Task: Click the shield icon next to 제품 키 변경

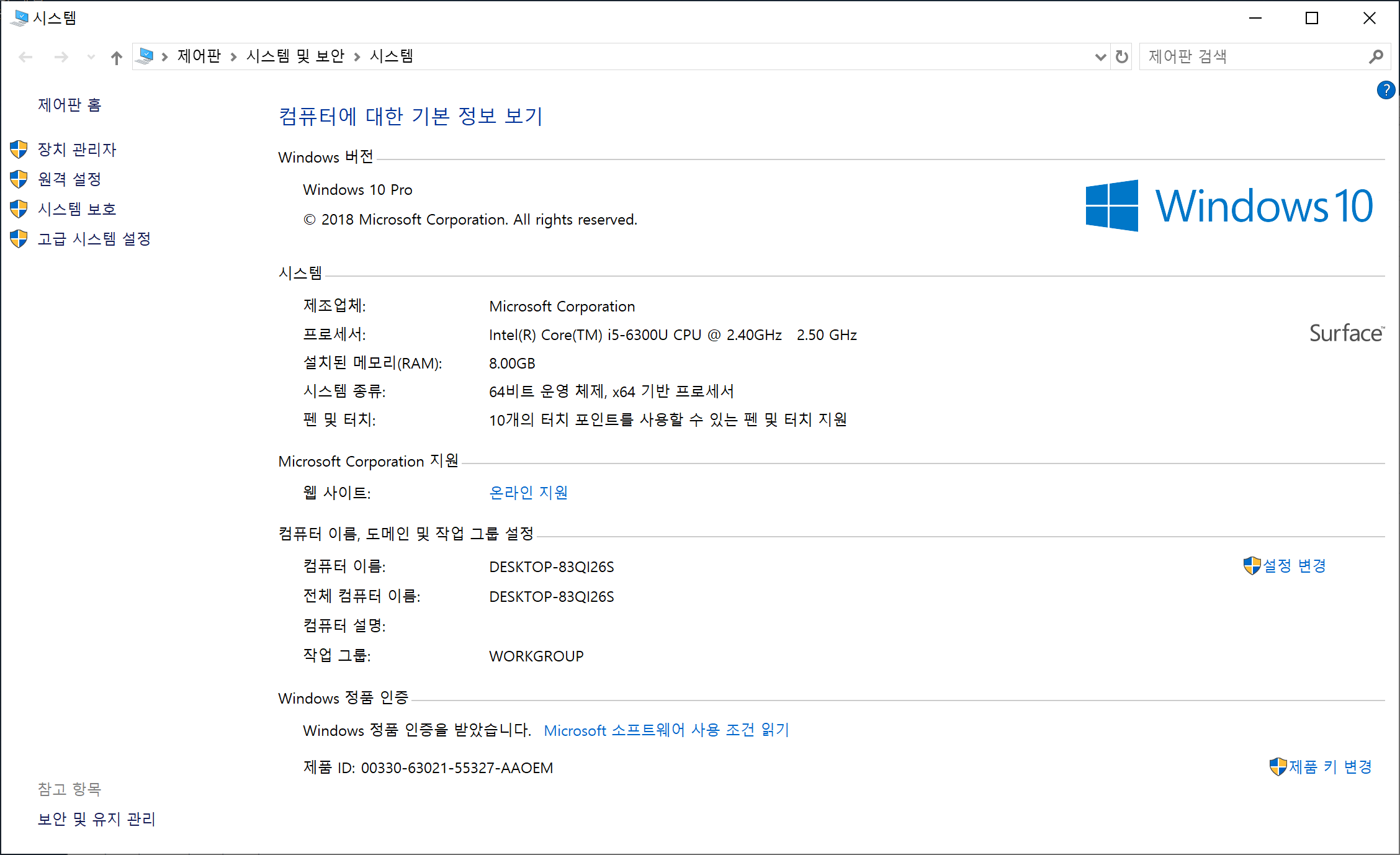Action: (1278, 767)
